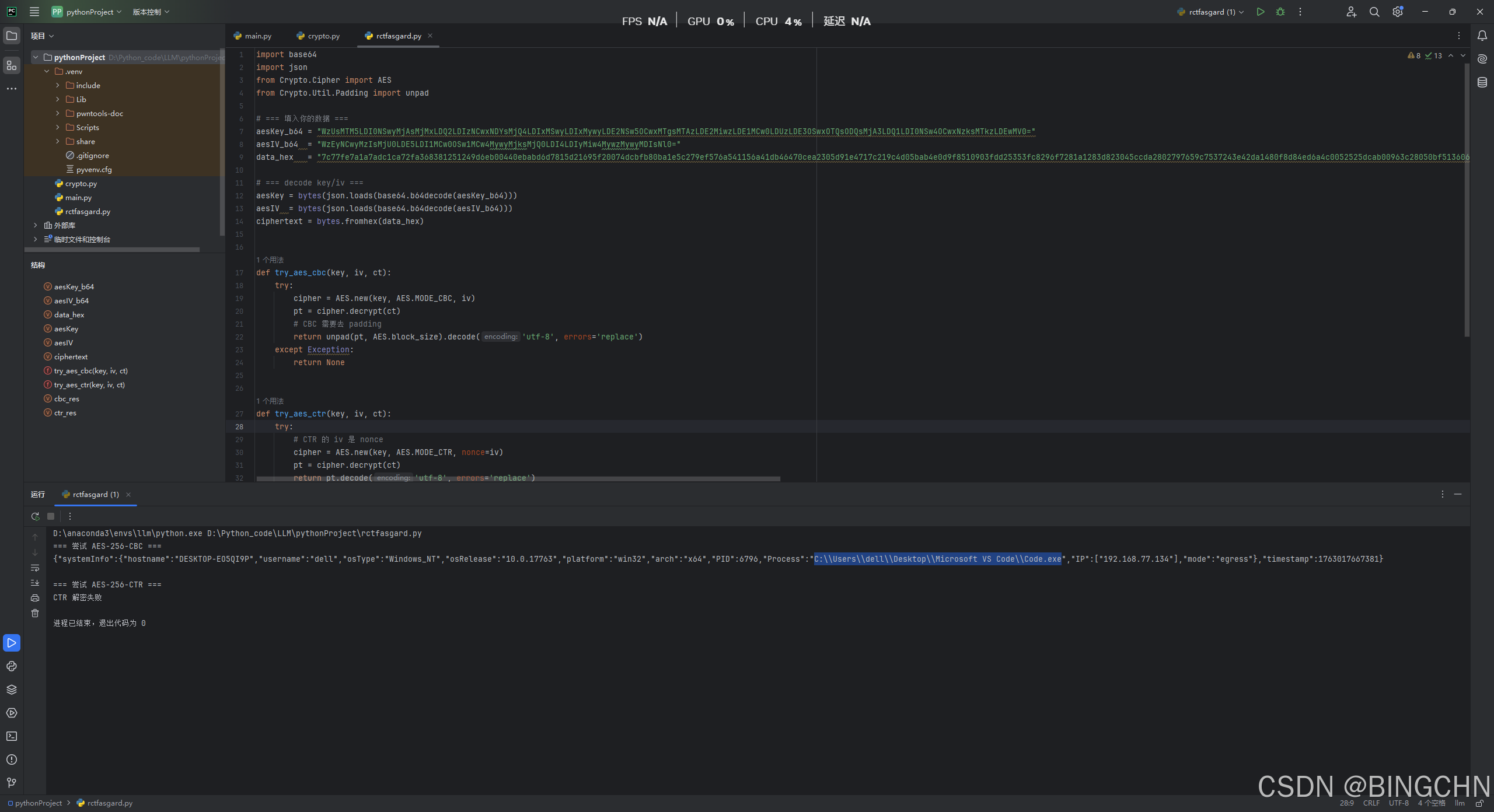Toggle scroll to end in console

35,583
